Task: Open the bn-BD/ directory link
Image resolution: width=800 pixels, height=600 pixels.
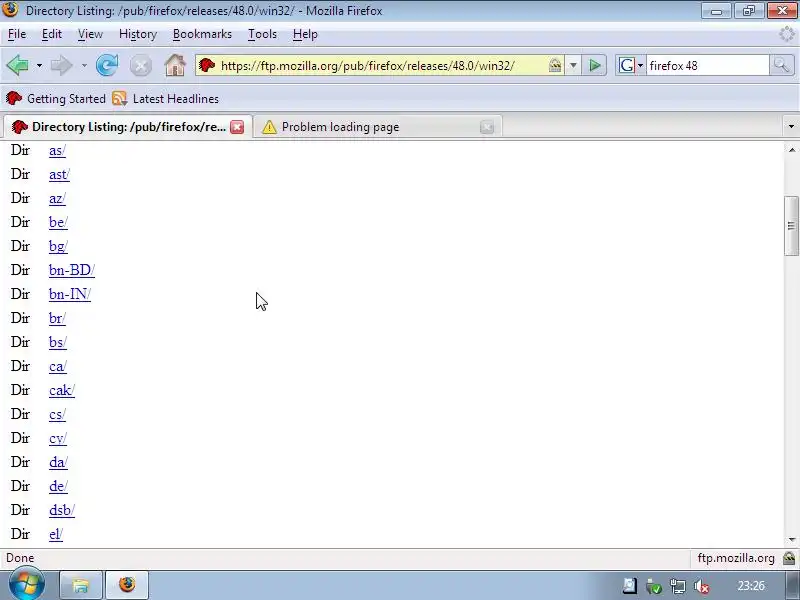Action: point(72,270)
